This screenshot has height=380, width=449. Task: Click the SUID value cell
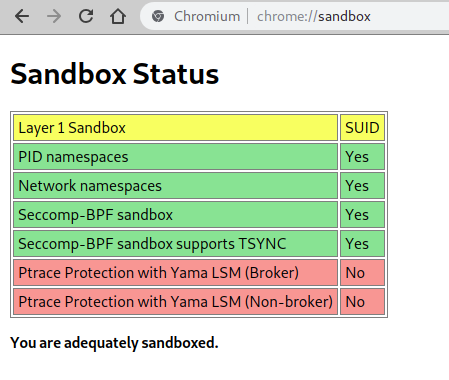362,128
